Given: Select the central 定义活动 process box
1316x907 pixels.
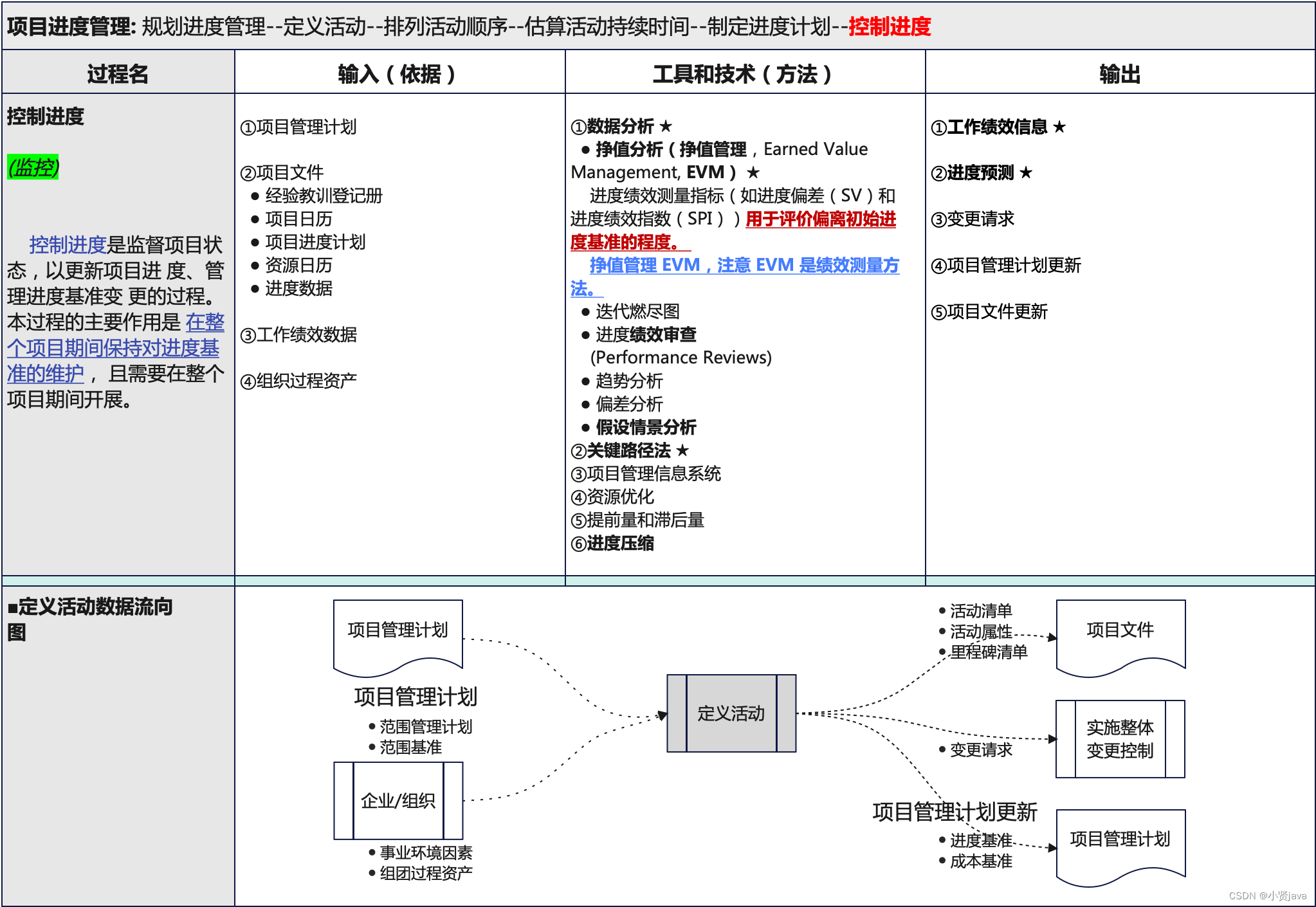Looking at the screenshot, I should click(x=731, y=713).
